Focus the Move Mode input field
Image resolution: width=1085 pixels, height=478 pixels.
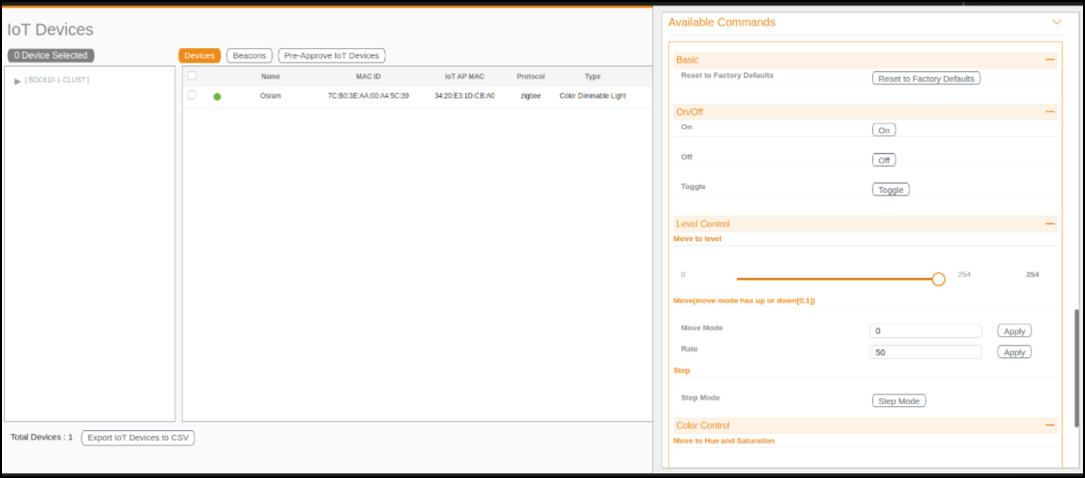(926, 331)
